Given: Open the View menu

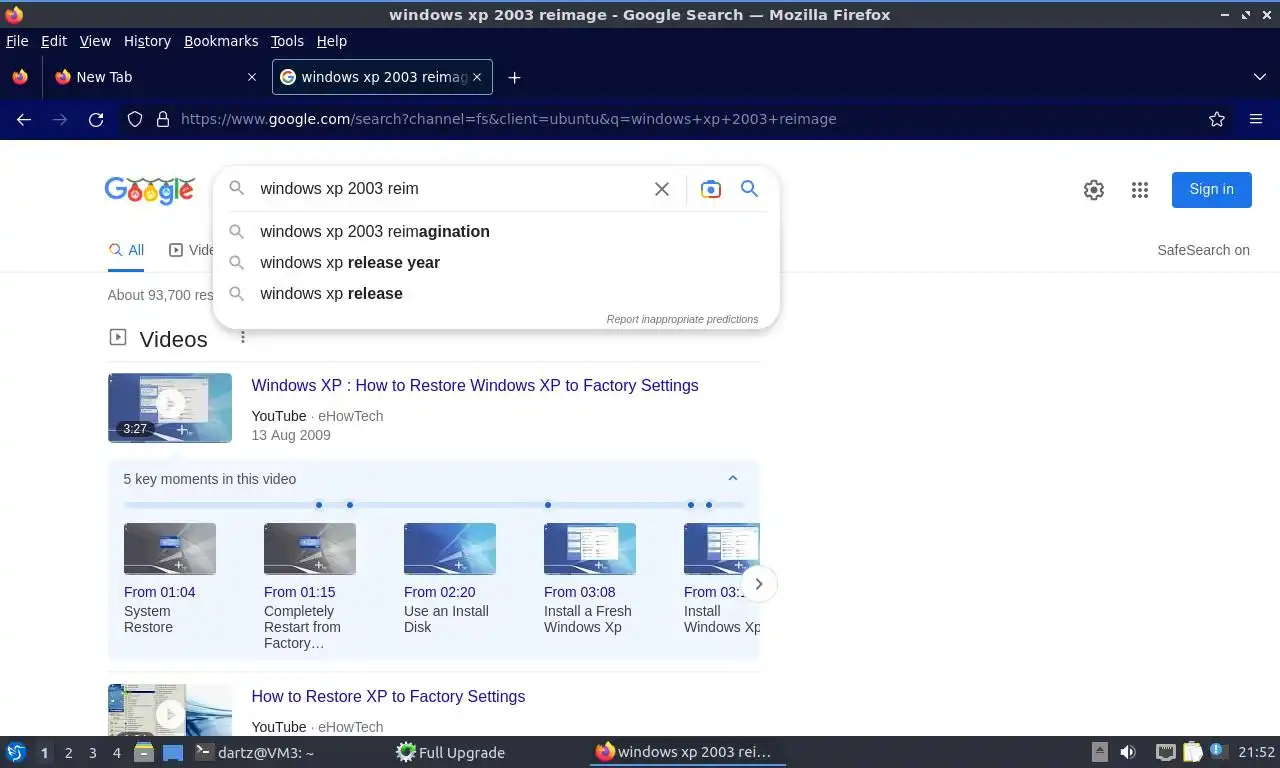Looking at the screenshot, I should 95,41.
